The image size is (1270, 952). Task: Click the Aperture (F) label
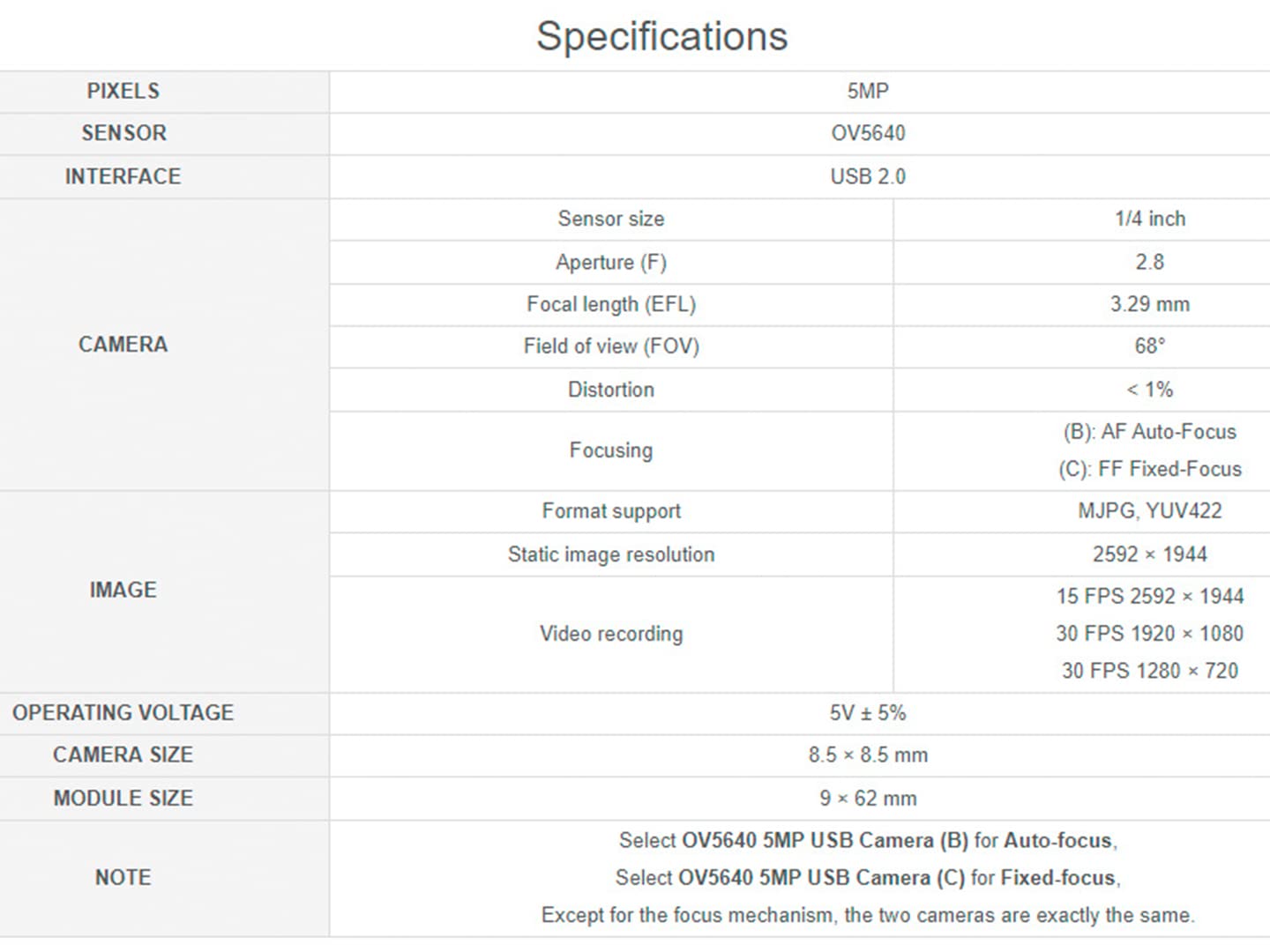click(611, 262)
